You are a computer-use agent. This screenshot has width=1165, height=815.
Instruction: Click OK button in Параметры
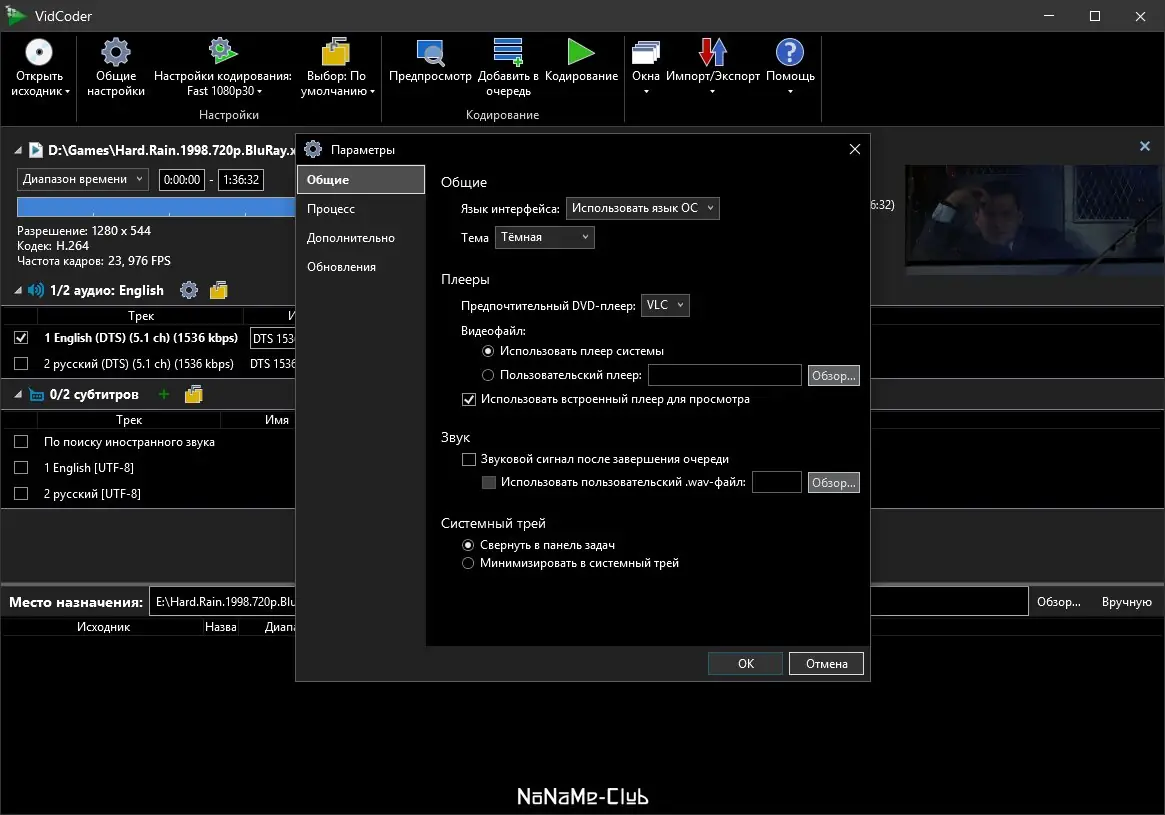tap(745, 663)
